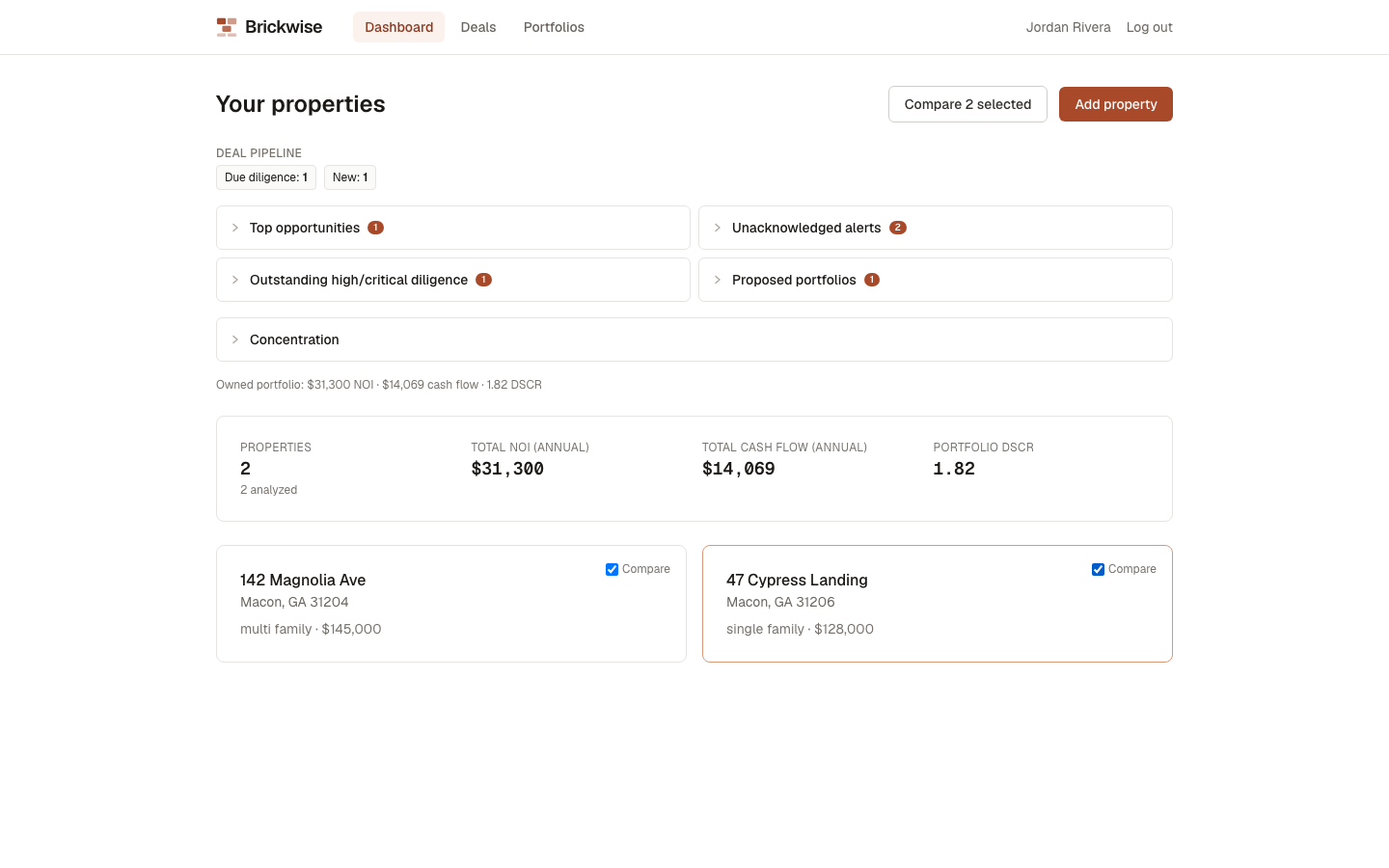Click the 'Your properties' heading
1389x868 pixels.
coord(301,104)
